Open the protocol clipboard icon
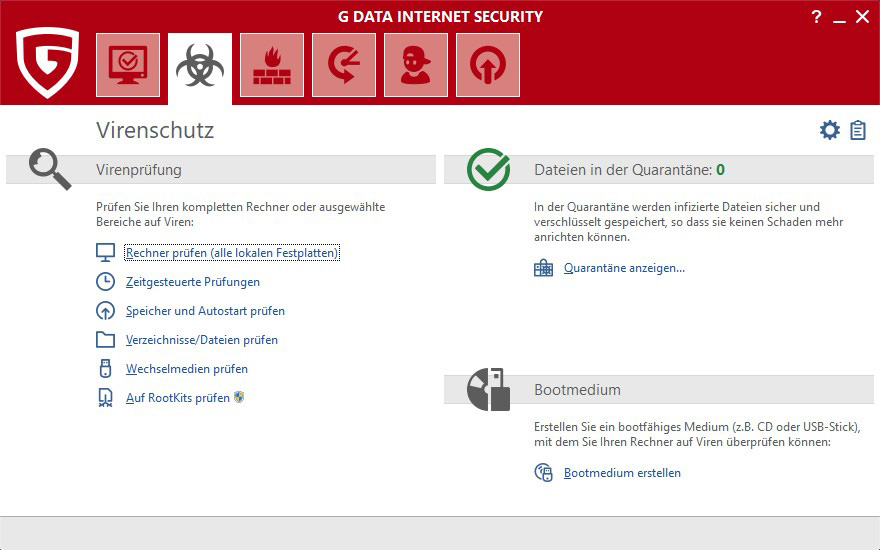This screenshot has width=880, height=550. (x=857, y=130)
